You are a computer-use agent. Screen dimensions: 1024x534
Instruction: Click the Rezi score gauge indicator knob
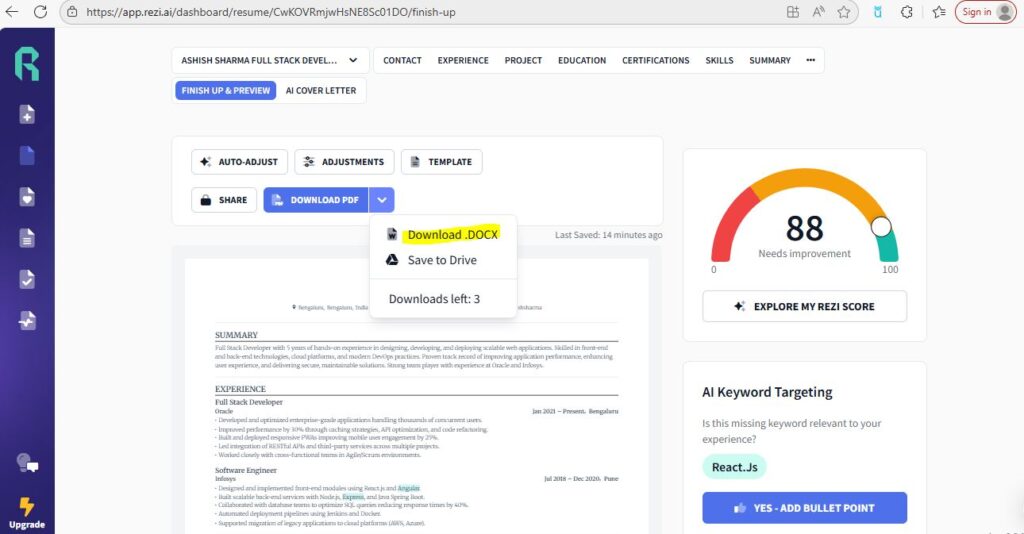click(881, 227)
